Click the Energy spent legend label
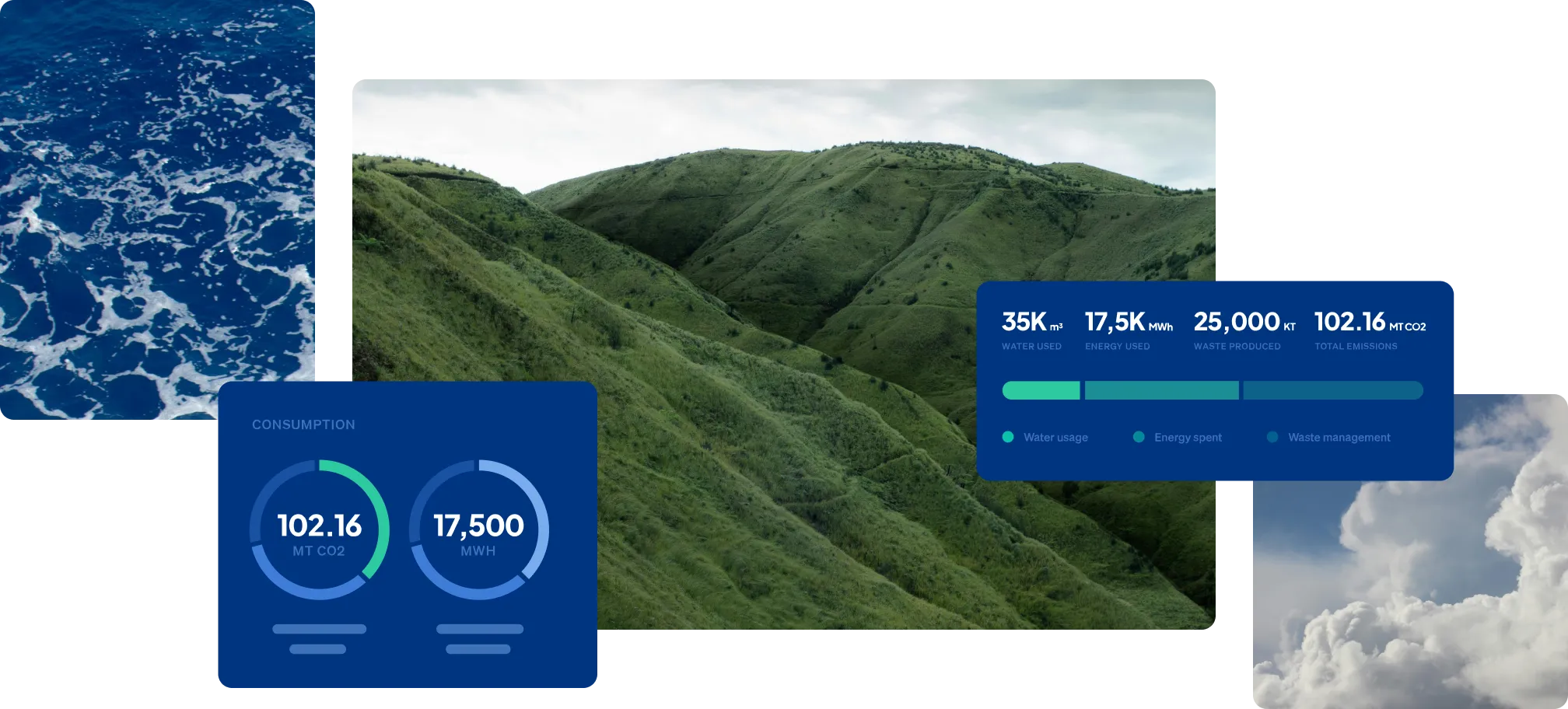The image size is (1568, 709). pyautogui.click(x=1188, y=438)
